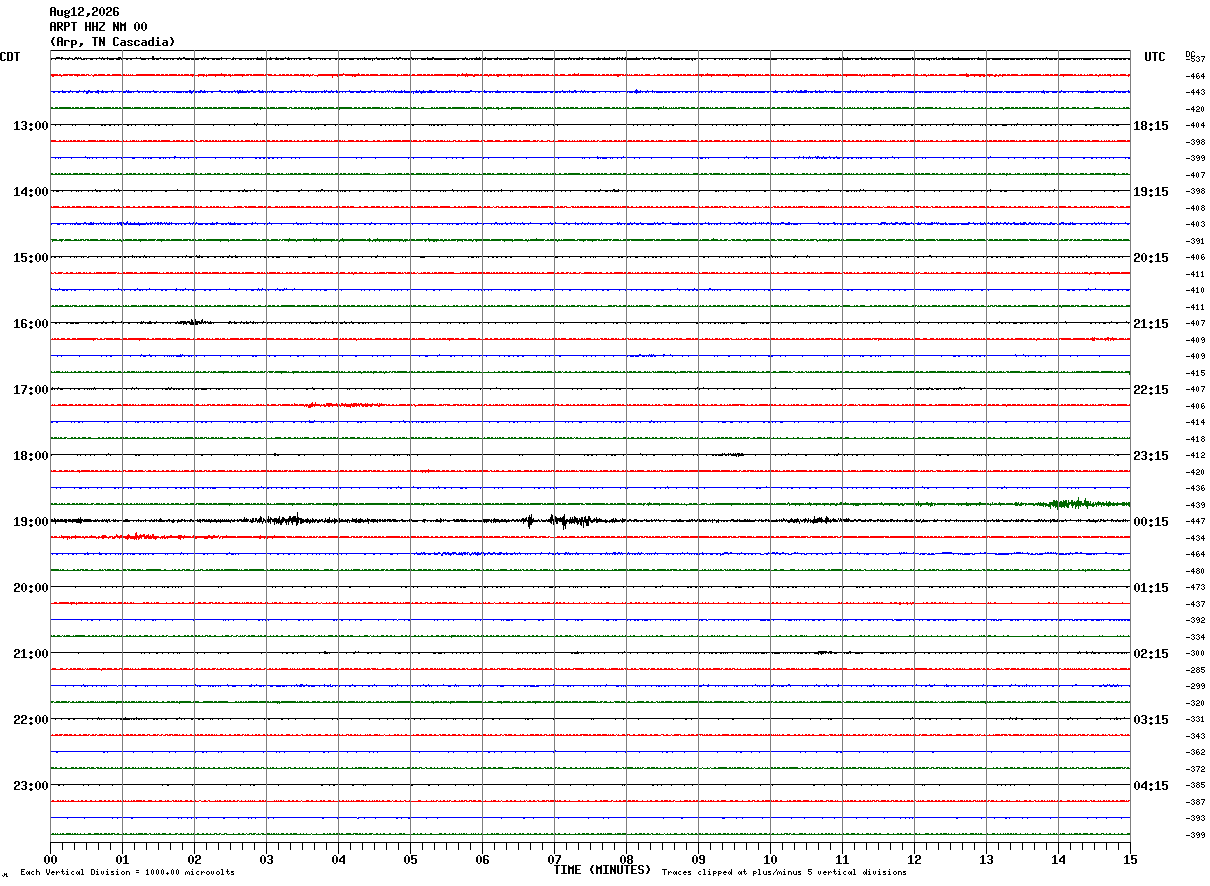Click the 13:00 CDT time label
Image resolution: width=1210 pixels, height=886 pixels.
pyautogui.click(x=31, y=126)
